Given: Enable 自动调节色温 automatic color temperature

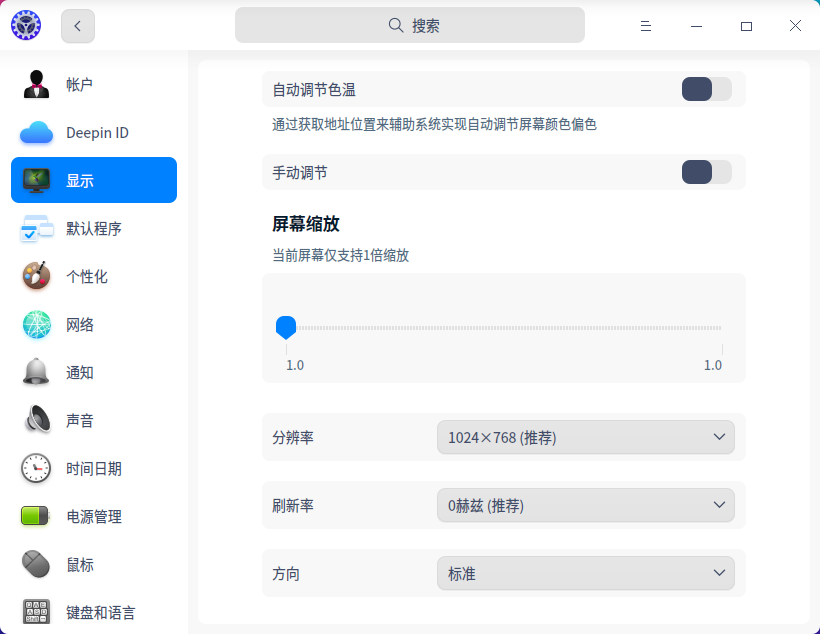Looking at the screenshot, I should [705, 89].
